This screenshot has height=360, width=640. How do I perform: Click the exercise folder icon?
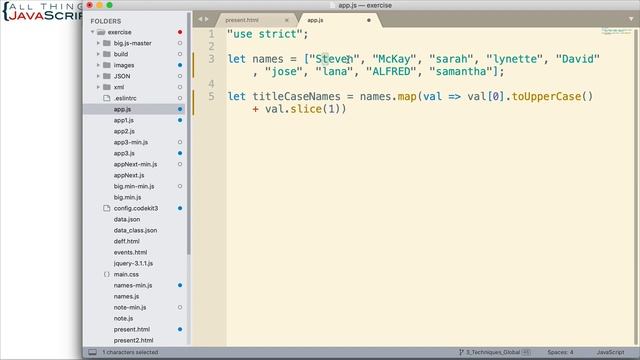tap(101, 32)
